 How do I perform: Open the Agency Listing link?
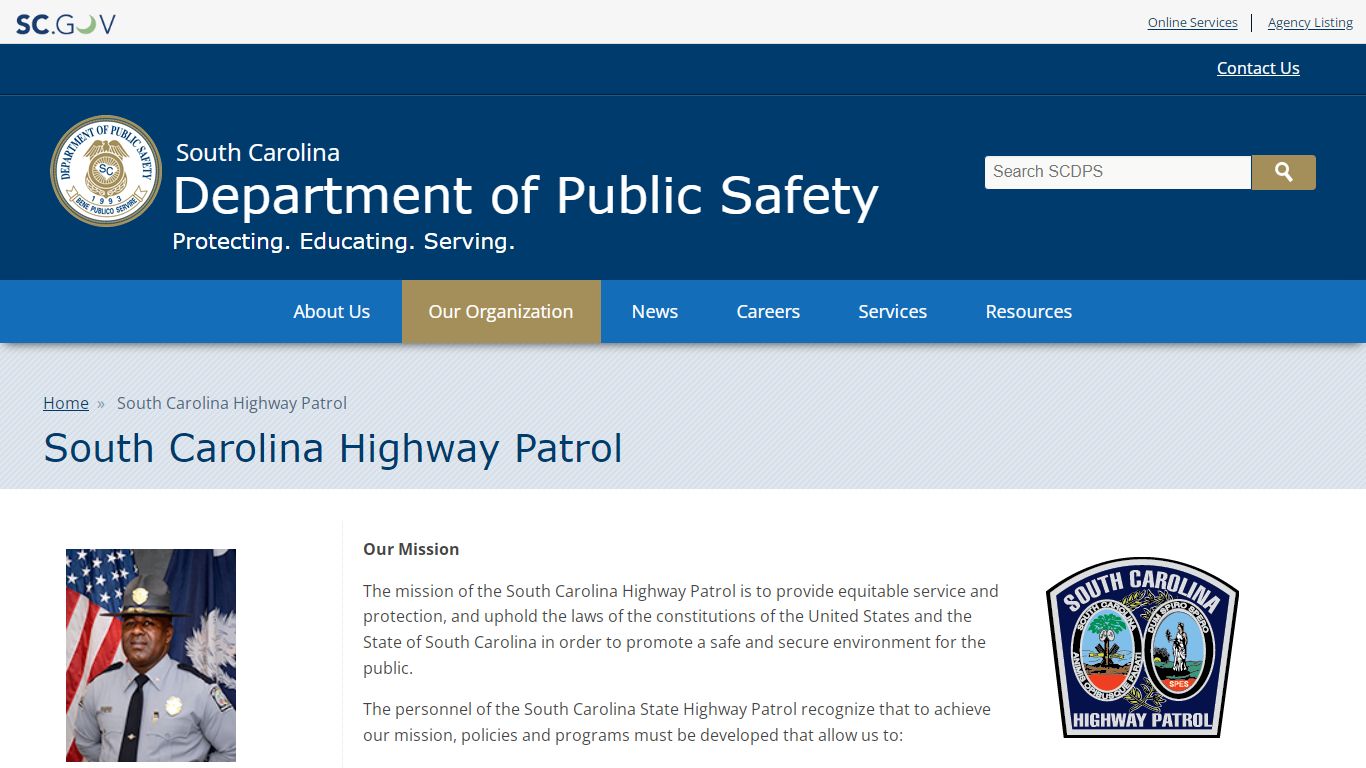pyautogui.click(x=1310, y=23)
